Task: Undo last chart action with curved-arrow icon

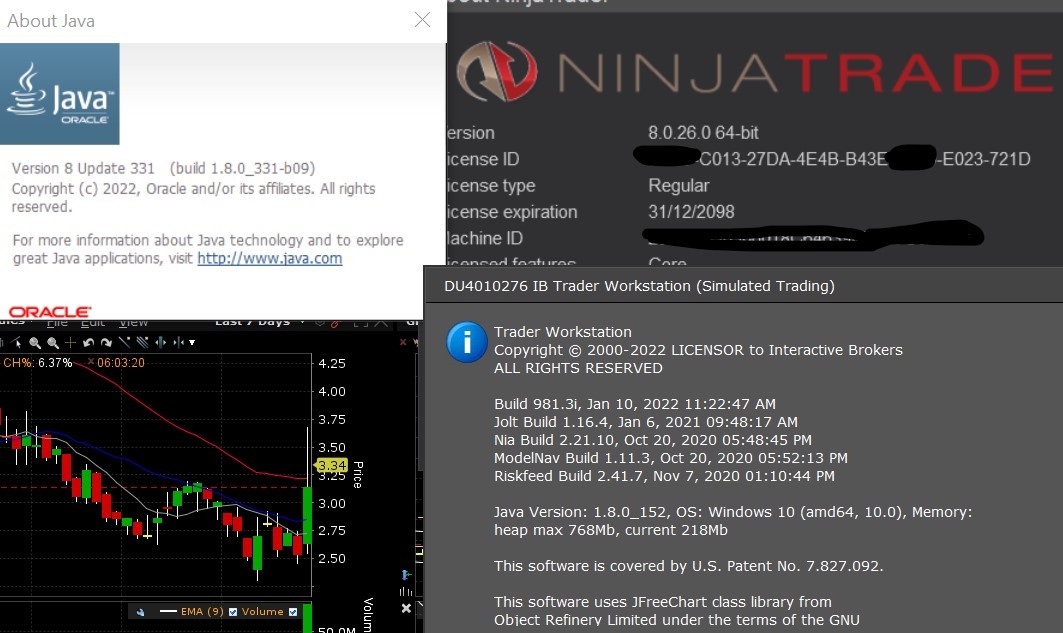Action: point(88,342)
